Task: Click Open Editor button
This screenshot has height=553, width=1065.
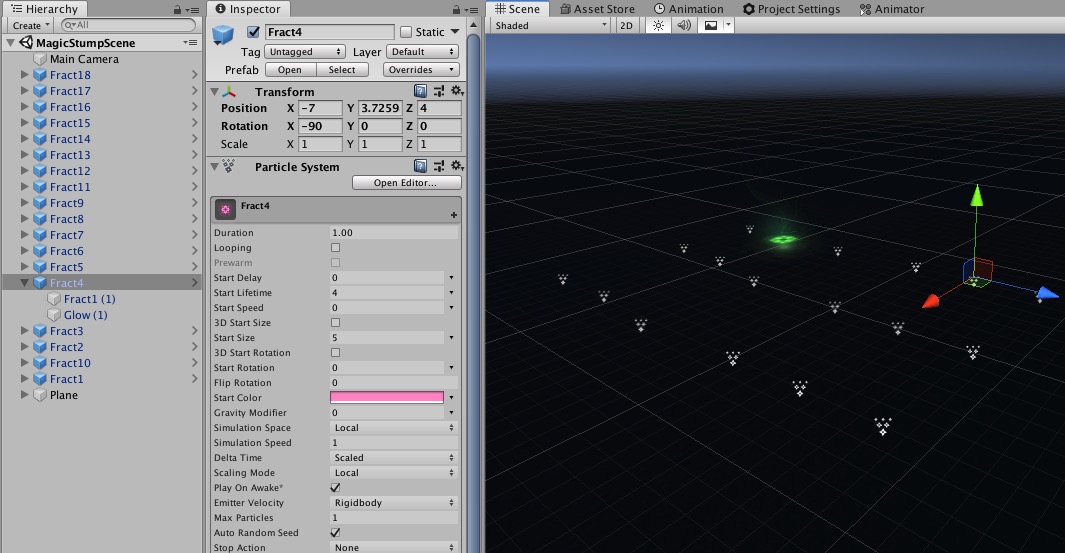Action: coord(406,183)
